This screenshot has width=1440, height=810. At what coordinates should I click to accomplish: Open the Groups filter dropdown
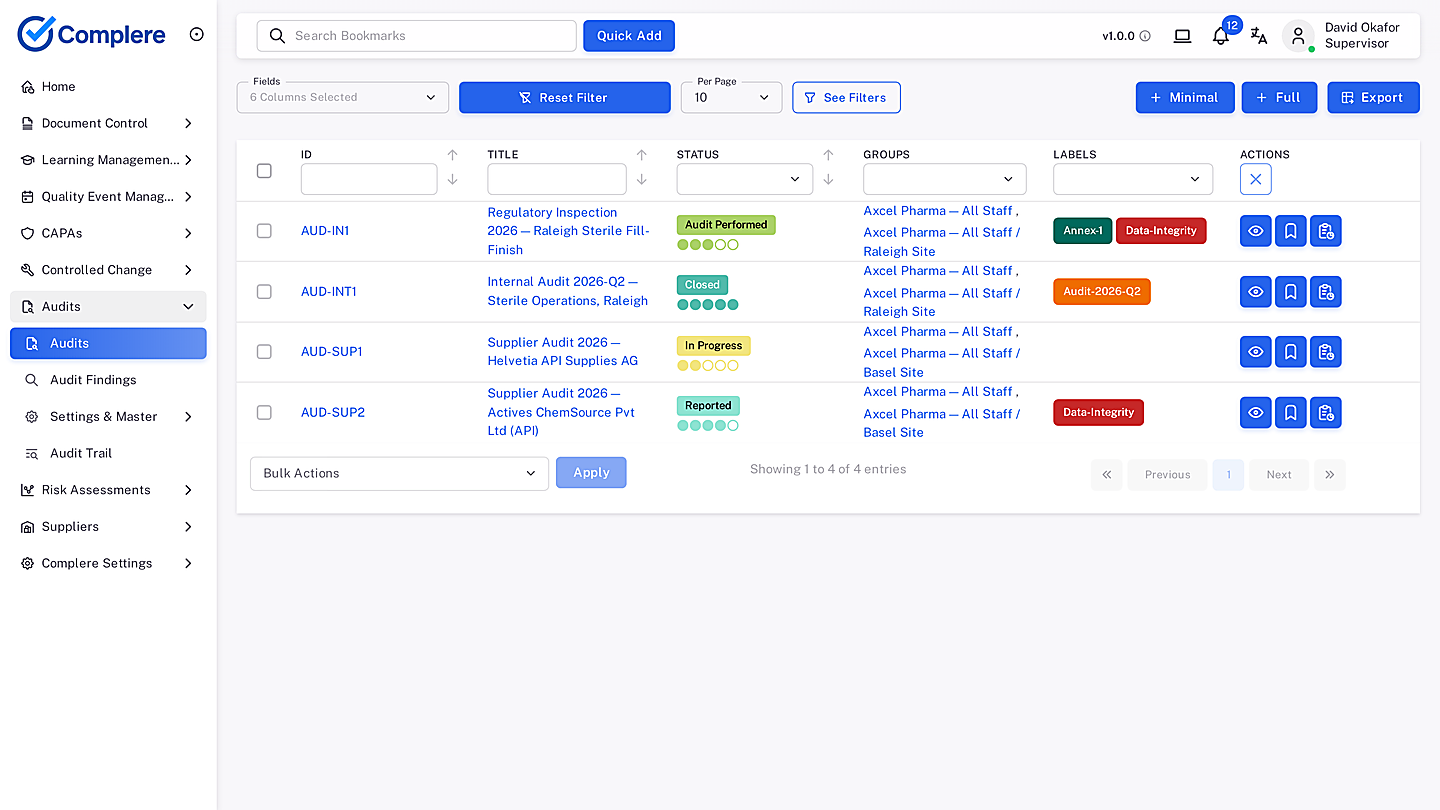pos(944,179)
